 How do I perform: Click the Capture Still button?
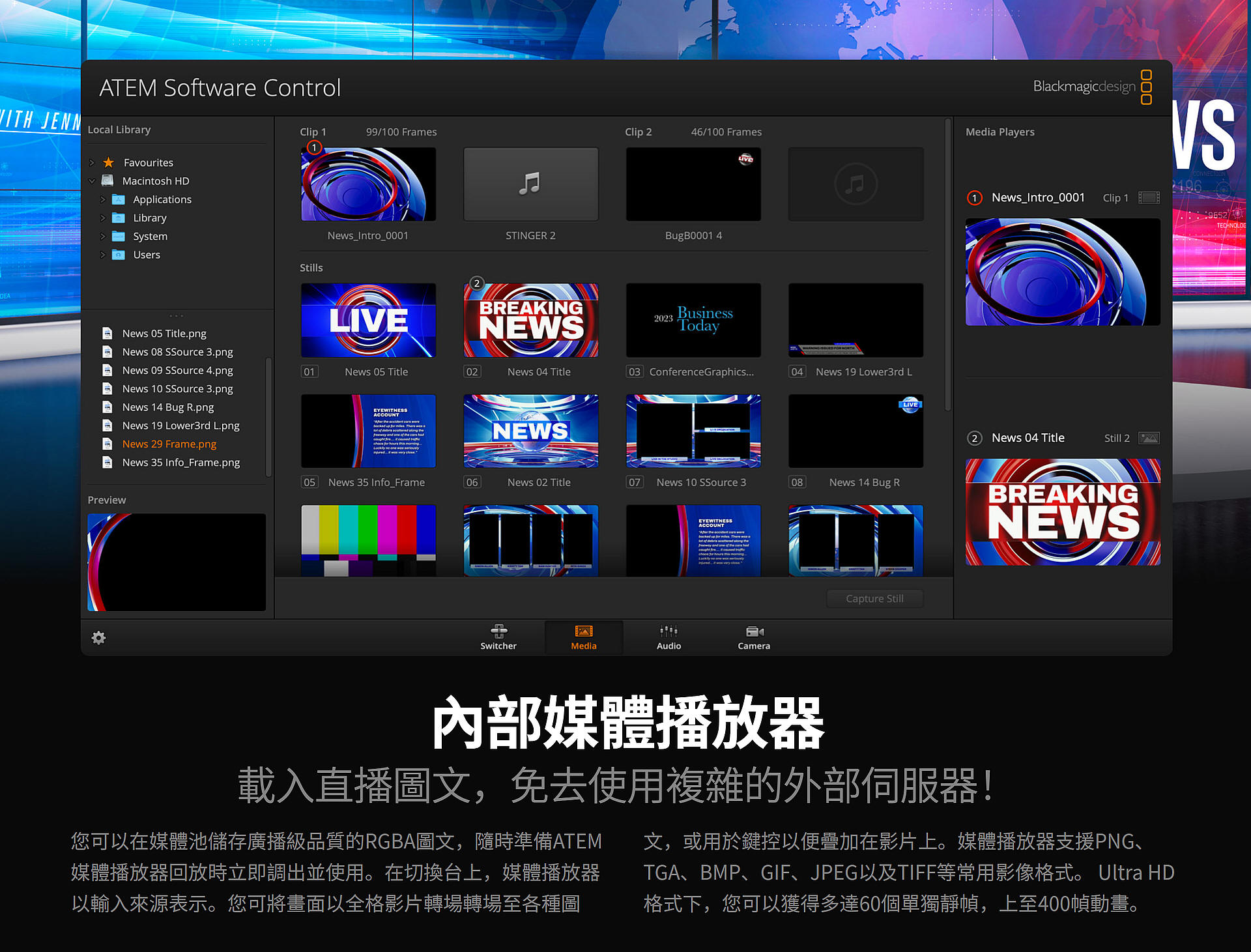pyautogui.click(x=874, y=598)
